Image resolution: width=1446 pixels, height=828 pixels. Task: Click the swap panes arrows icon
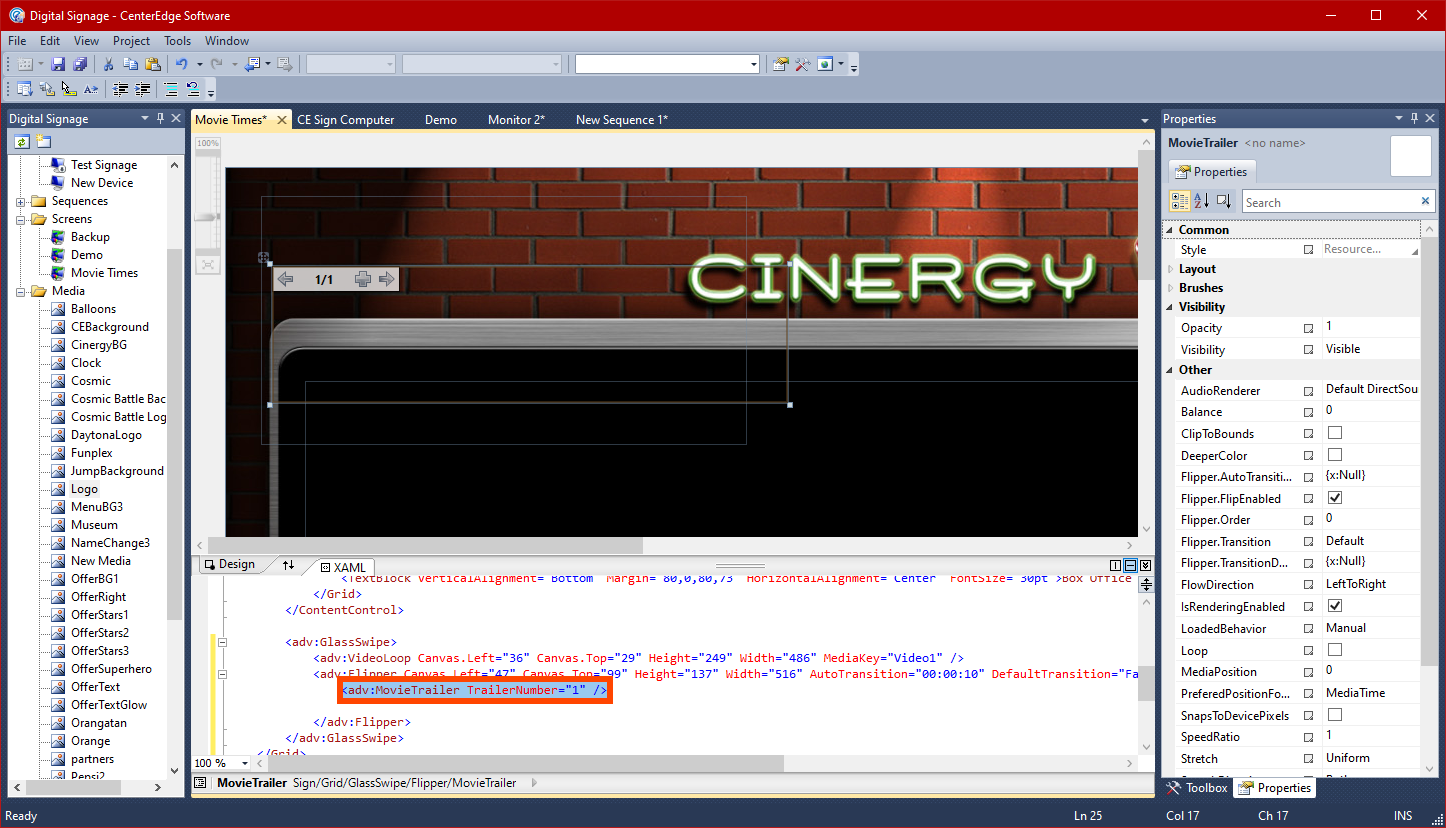pyautogui.click(x=288, y=565)
